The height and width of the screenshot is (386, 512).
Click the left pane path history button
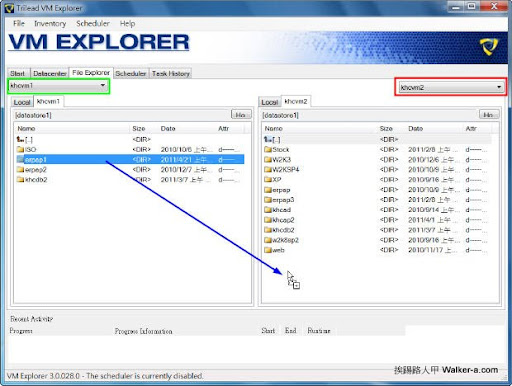(x=241, y=115)
